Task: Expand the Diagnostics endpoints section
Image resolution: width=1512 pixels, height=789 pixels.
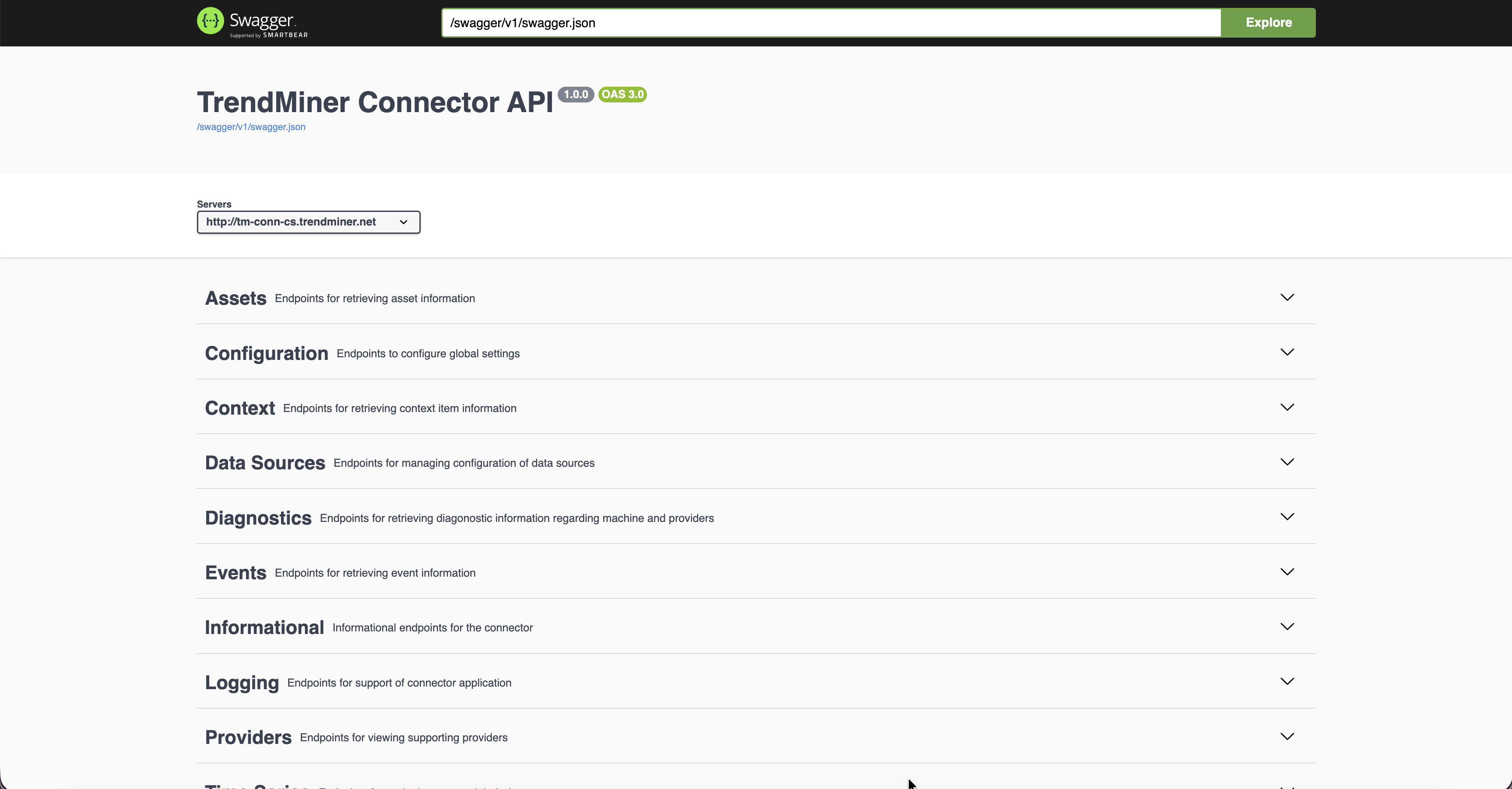Action: [x=1287, y=517]
